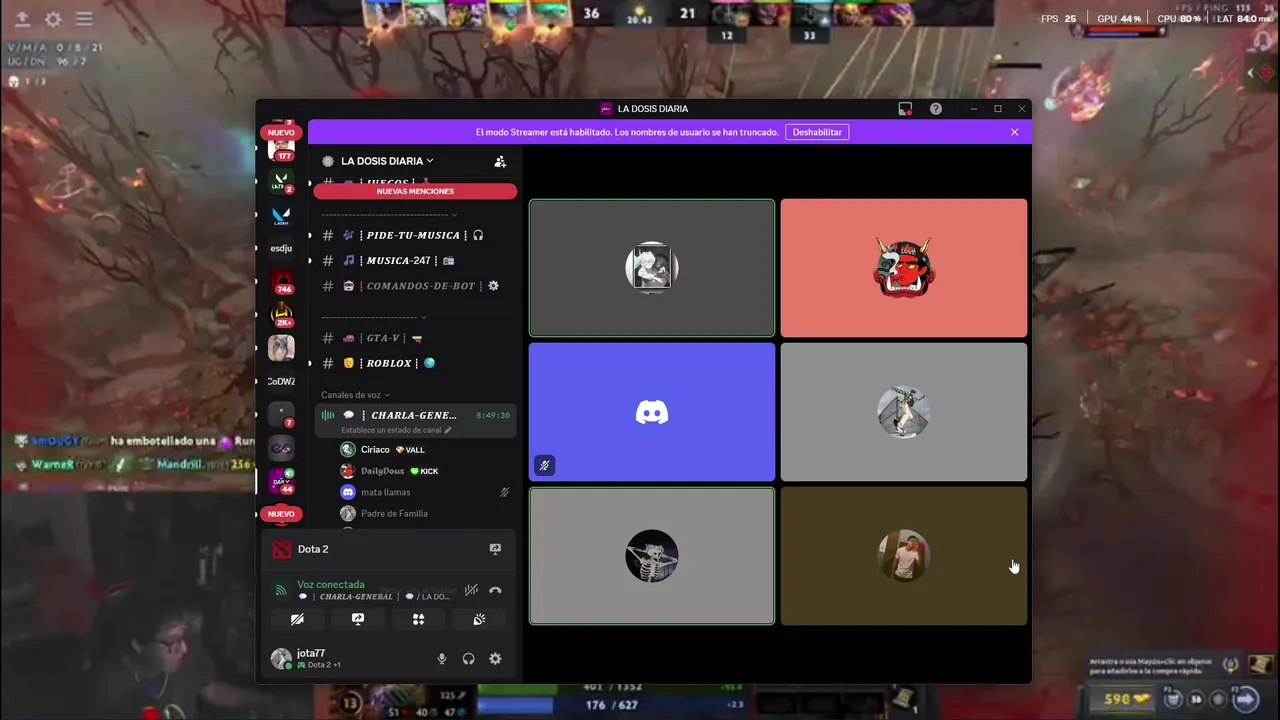The height and width of the screenshot is (720, 1280).
Task: Open the red server with 746 badge
Action: point(282,282)
